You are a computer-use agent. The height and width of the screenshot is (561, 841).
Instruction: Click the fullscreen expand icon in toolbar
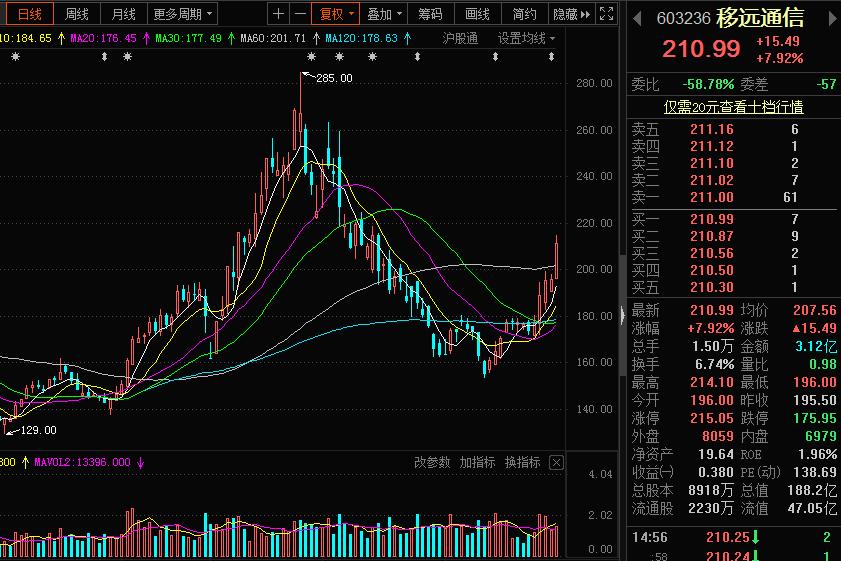point(606,14)
